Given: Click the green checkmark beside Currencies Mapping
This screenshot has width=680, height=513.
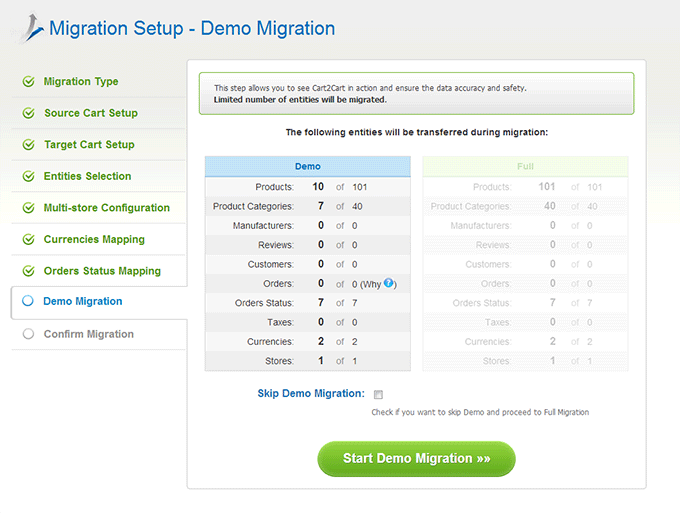Looking at the screenshot, I should (x=29, y=239).
